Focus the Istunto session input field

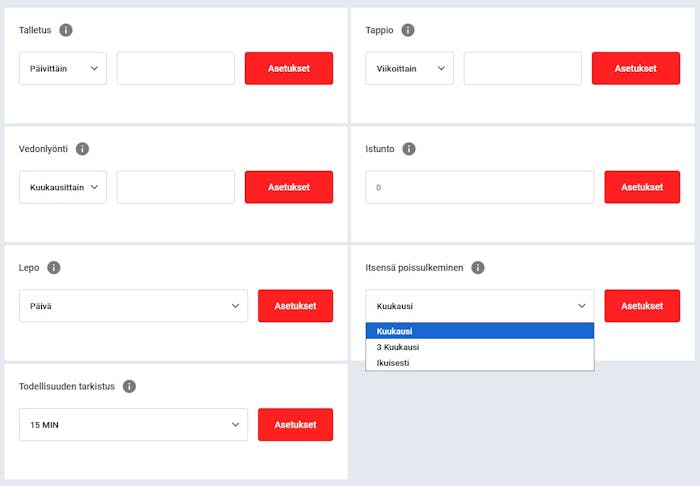coord(480,187)
